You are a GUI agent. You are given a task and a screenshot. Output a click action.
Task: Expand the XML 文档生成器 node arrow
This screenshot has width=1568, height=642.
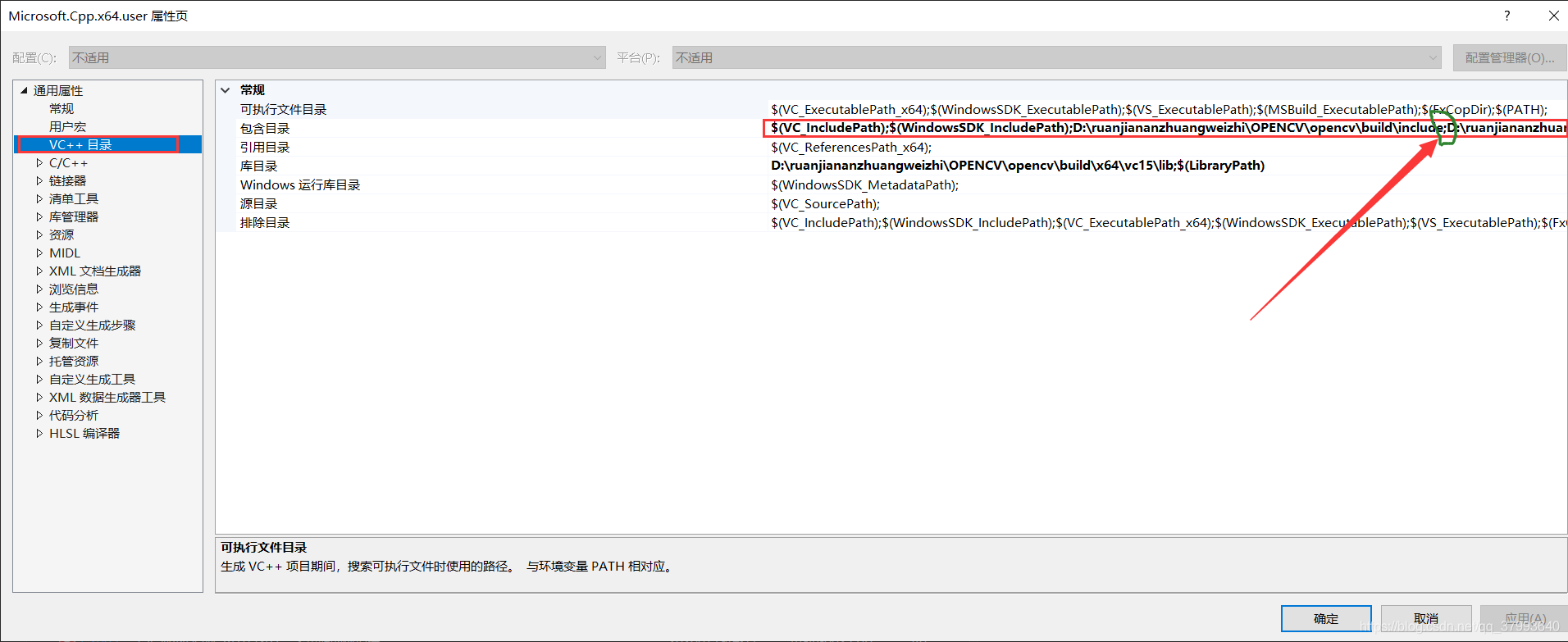tap(39, 271)
